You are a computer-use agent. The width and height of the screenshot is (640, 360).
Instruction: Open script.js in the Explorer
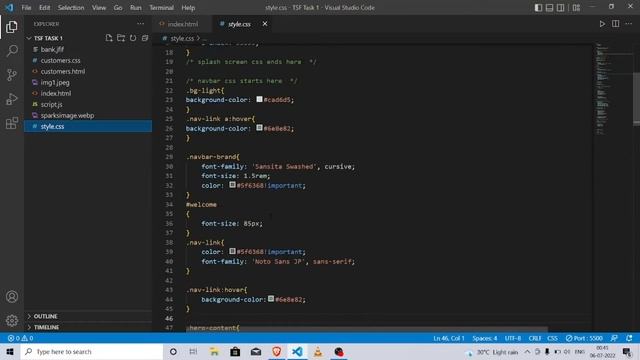51,104
